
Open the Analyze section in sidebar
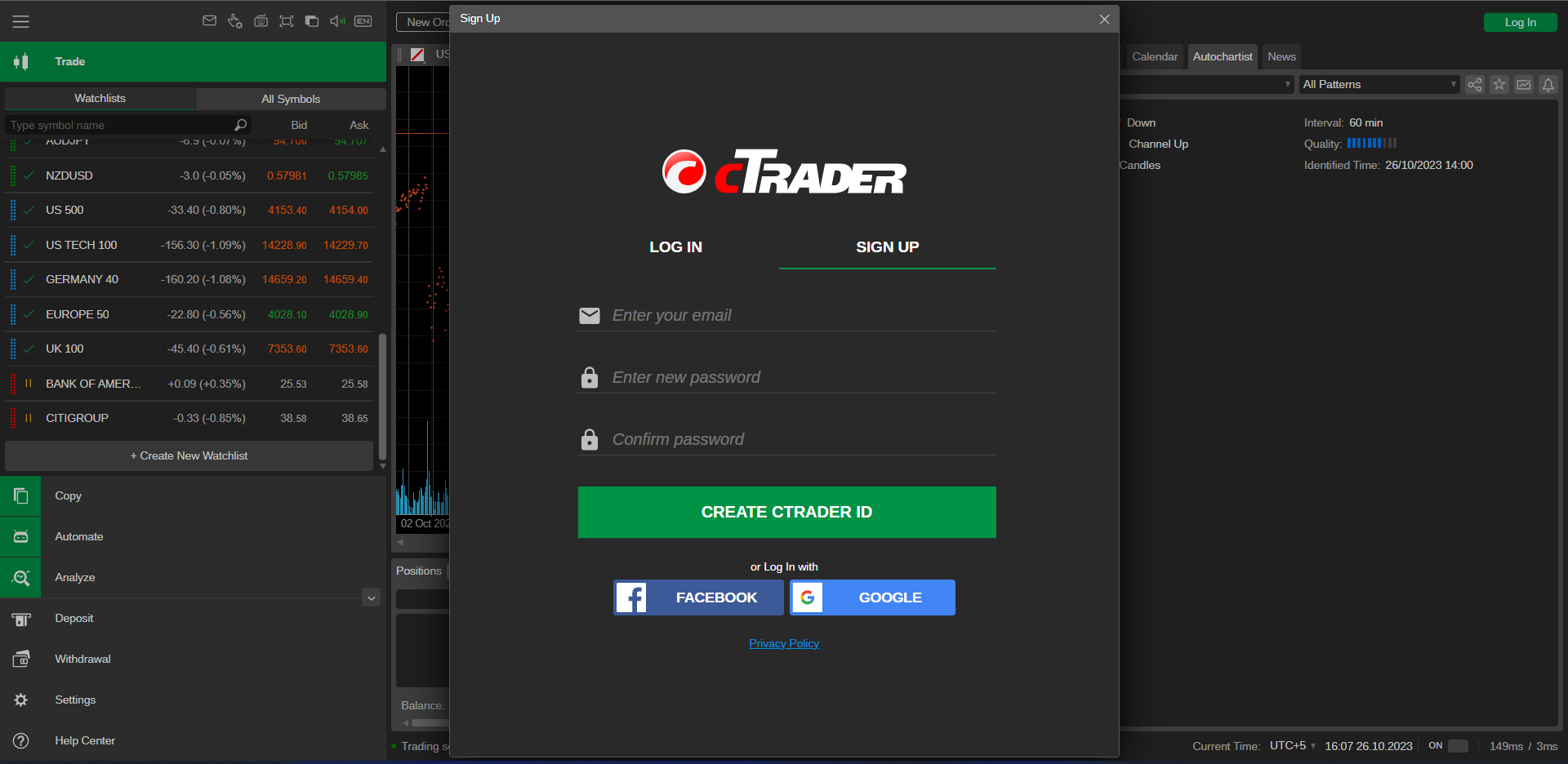(x=74, y=577)
